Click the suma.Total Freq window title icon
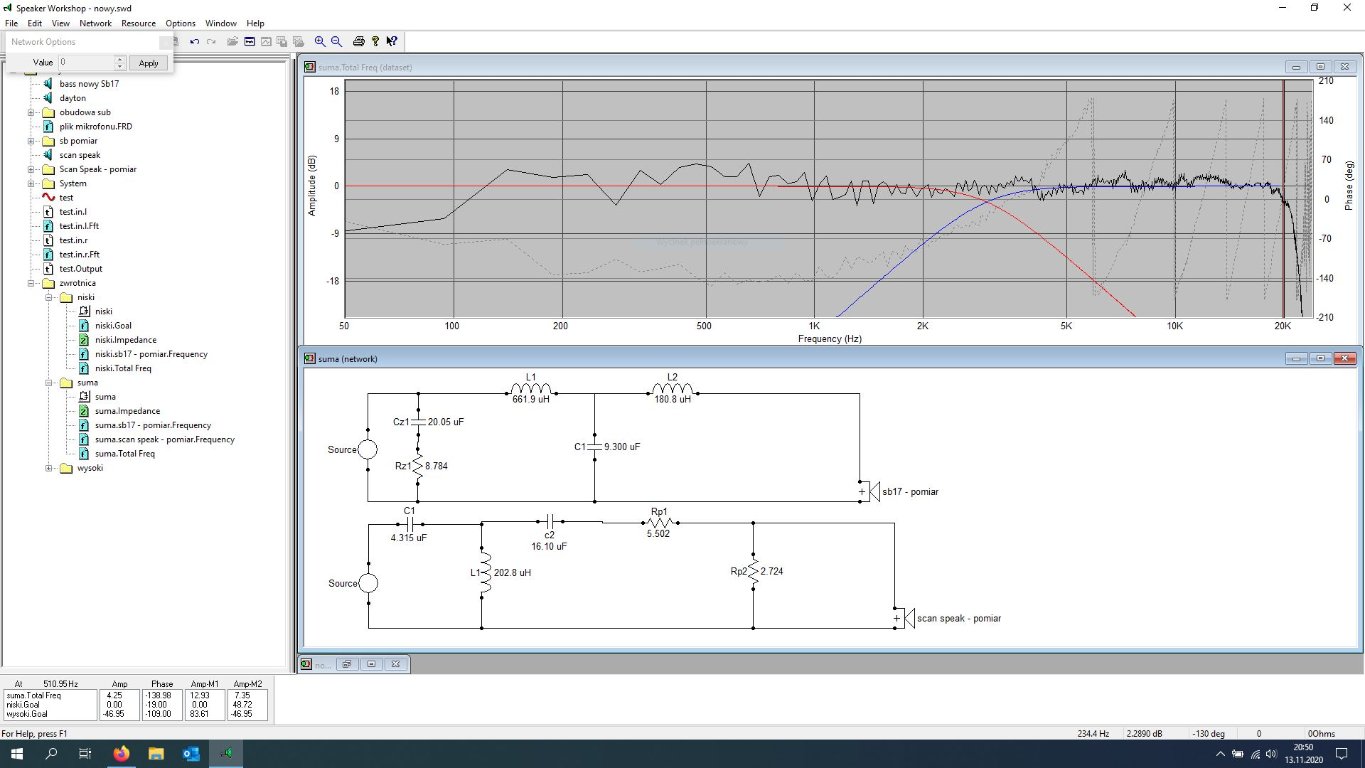Image resolution: width=1365 pixels, height=768 pixels. point(310,67)
